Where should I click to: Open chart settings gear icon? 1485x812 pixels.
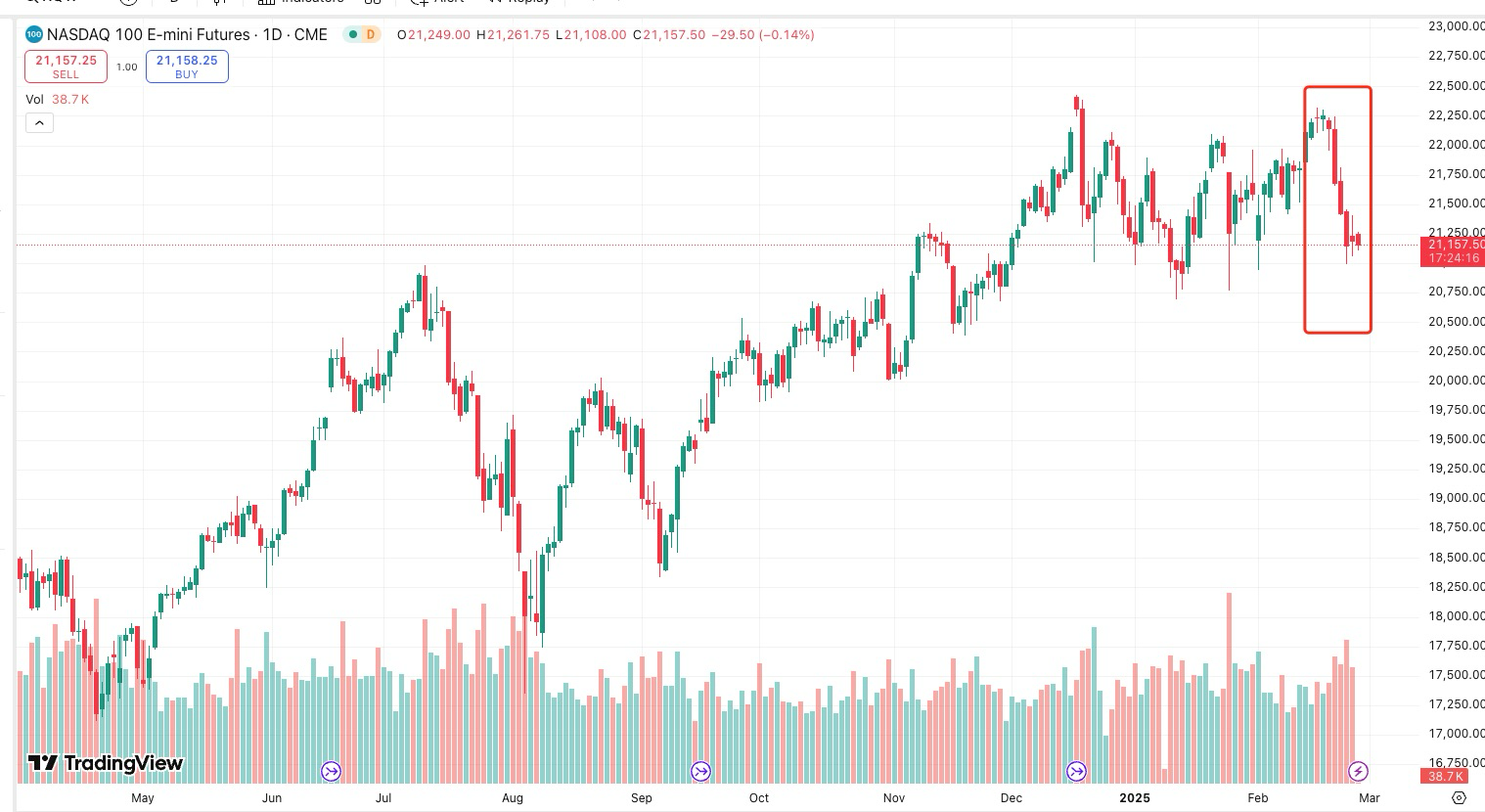[1459, 798]
